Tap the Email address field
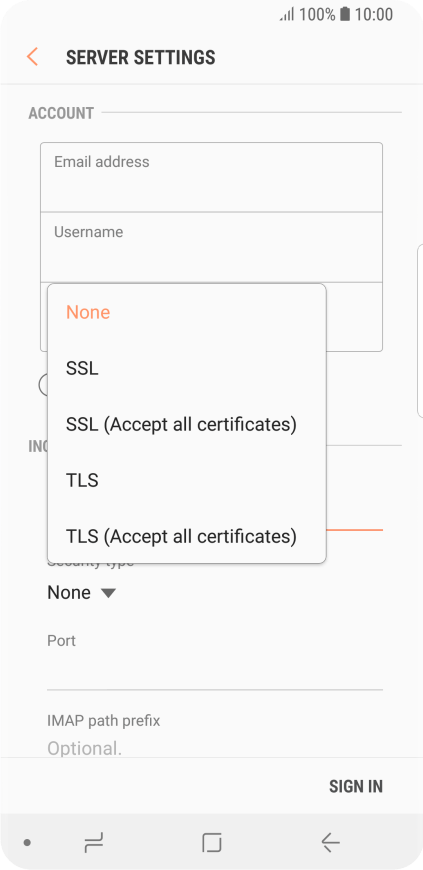Viewport: 423px width, 870px height. [212, 177]
